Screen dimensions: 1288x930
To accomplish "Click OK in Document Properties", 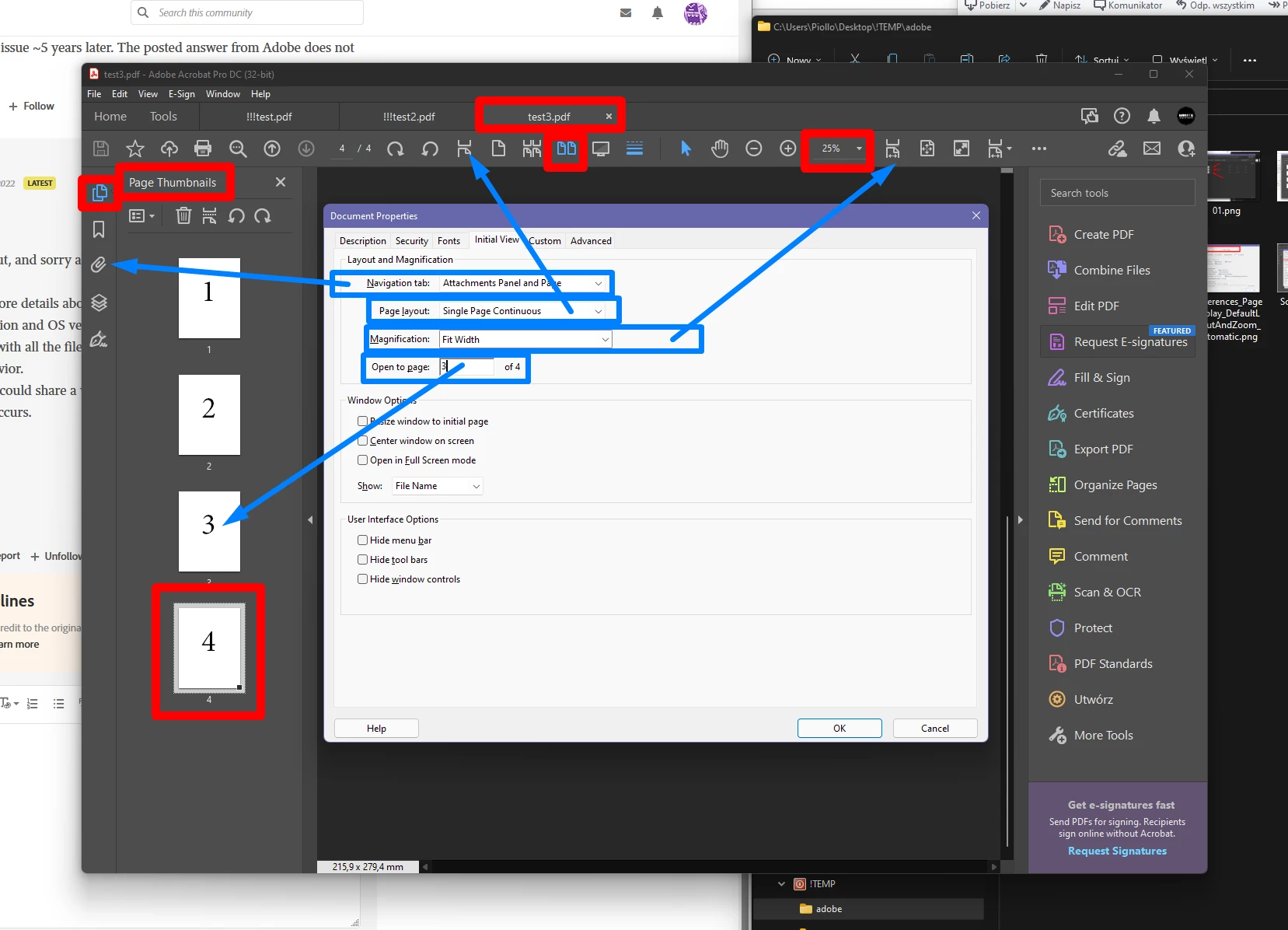I will pos(839,729).
